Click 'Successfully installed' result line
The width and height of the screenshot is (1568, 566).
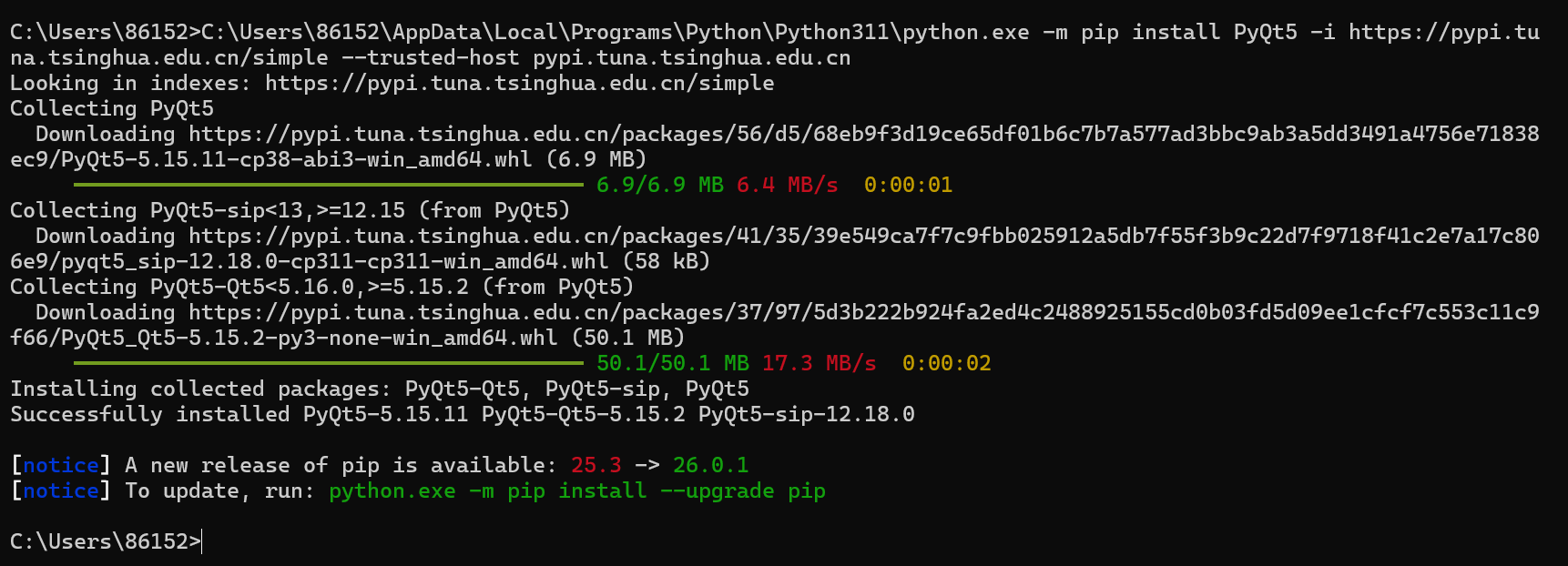click(463, 414)
